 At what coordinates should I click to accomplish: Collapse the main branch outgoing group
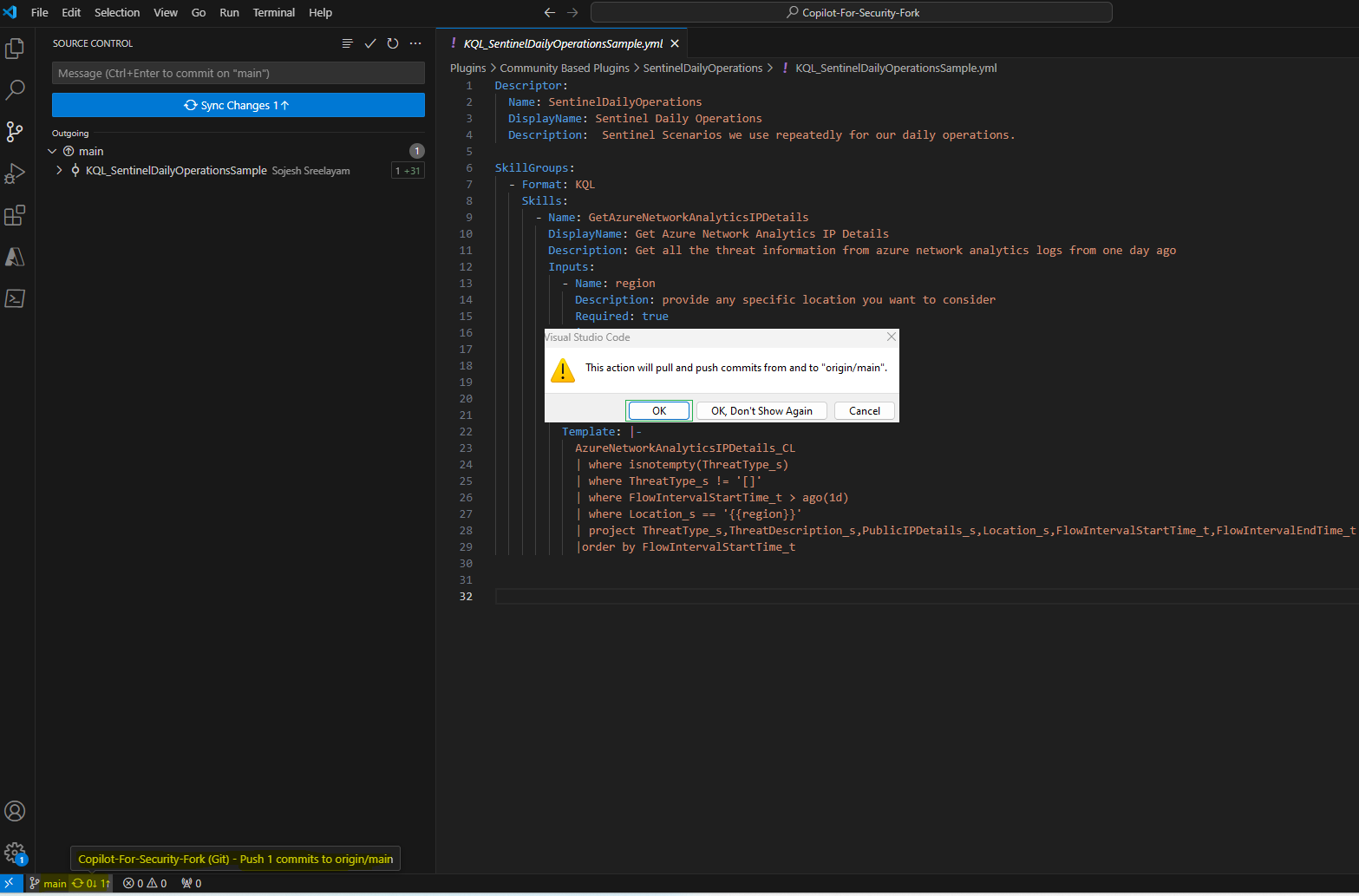coord(52,151)
